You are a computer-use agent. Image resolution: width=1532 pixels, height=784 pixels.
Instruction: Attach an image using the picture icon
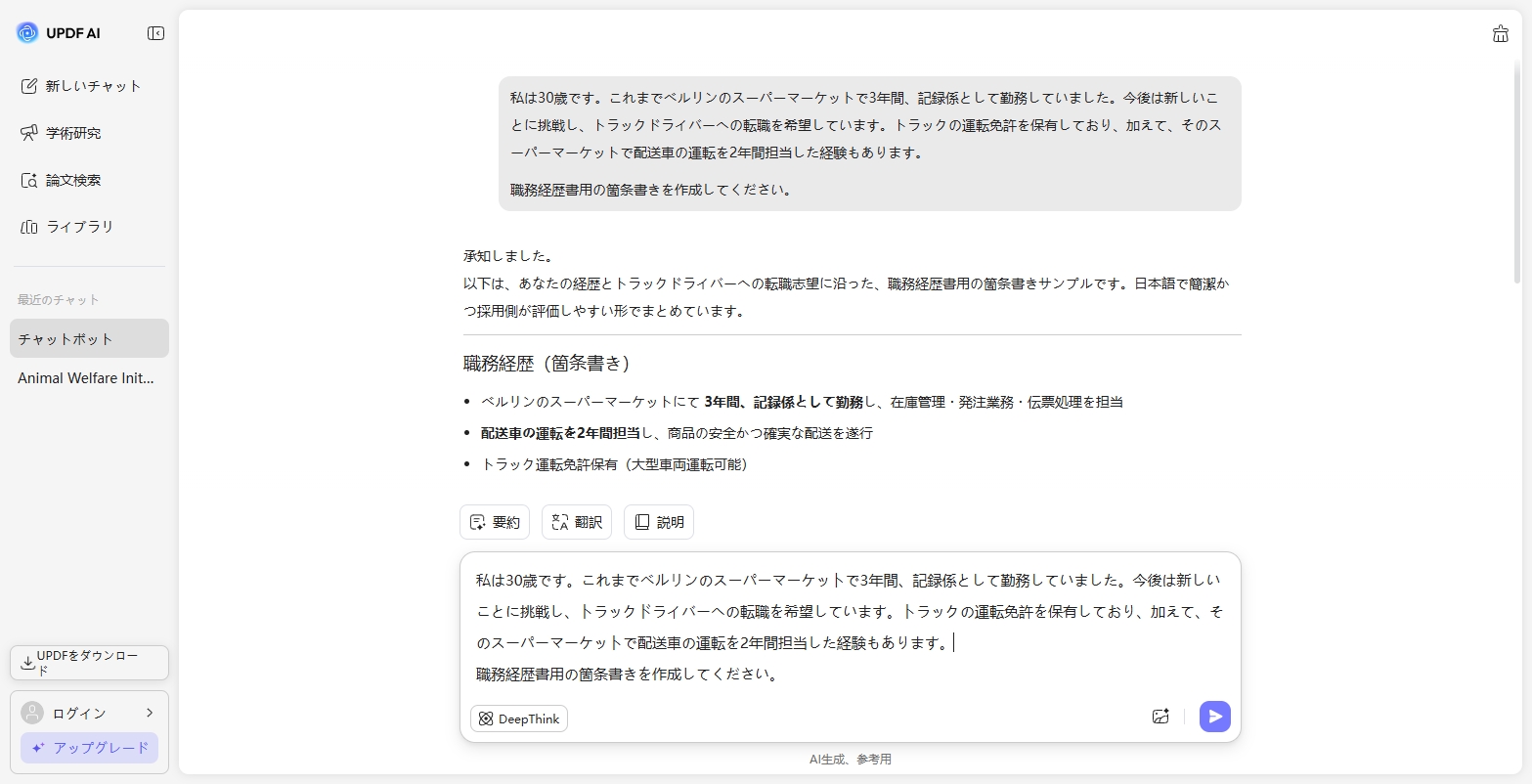[x=1160, y=716]
